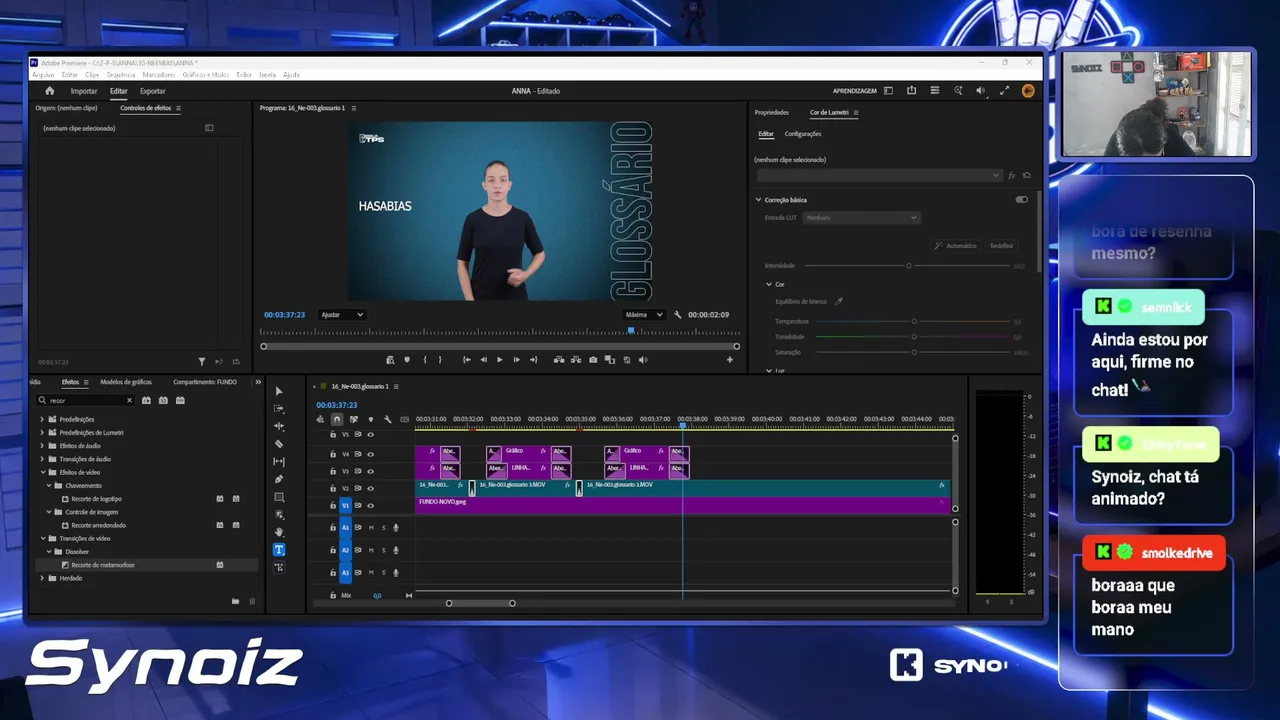Select the Rectangle tool

(279, 497)
